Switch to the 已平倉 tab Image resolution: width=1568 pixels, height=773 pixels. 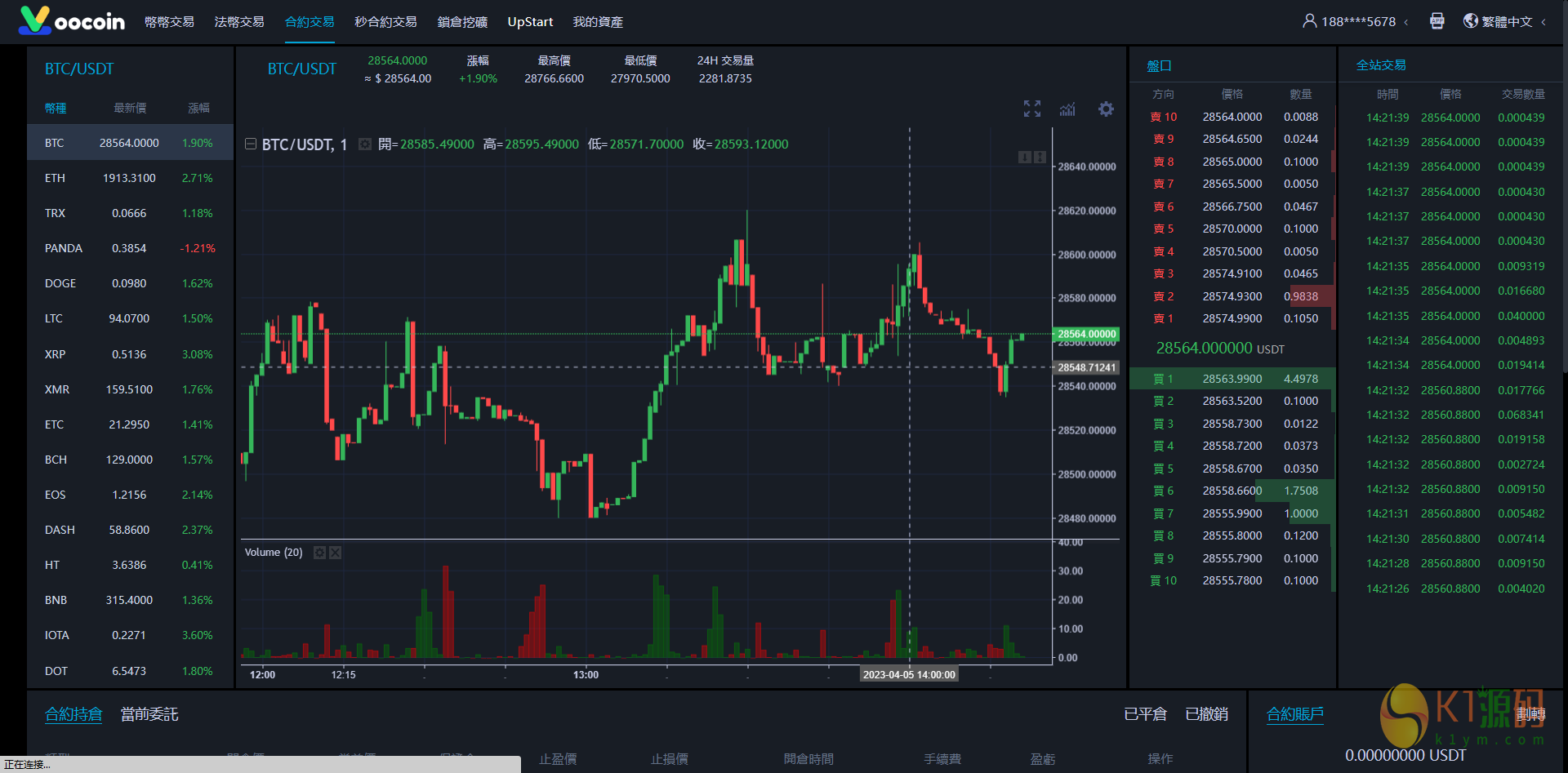[1145, 714]
